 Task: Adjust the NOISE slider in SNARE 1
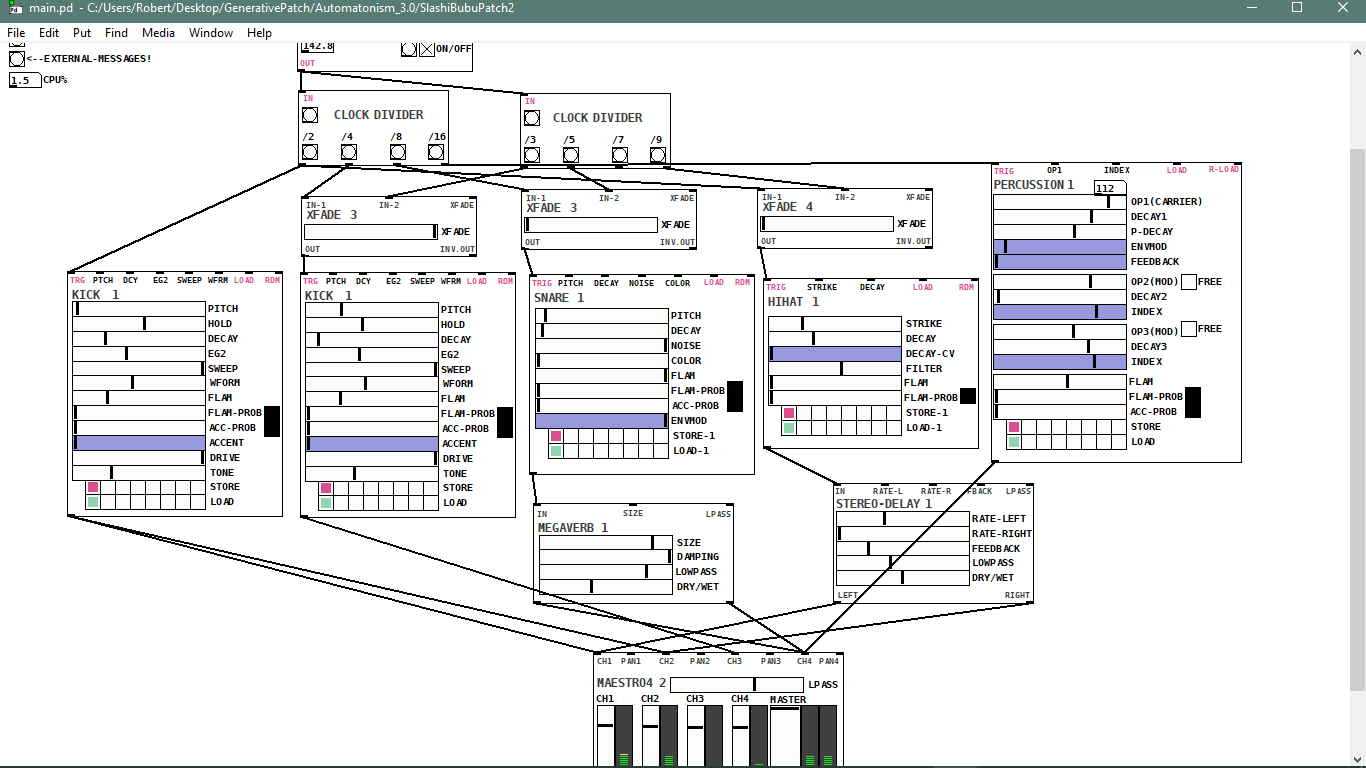(x=602, y=346)
